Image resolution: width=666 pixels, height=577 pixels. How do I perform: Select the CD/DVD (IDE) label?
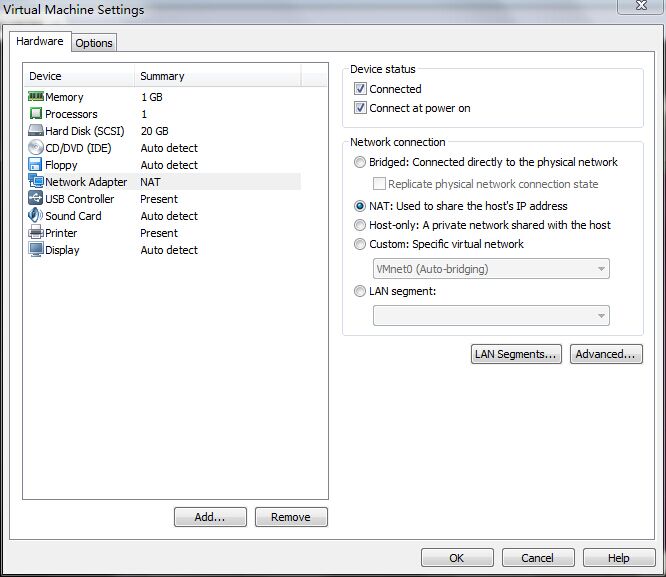(78, 148)
